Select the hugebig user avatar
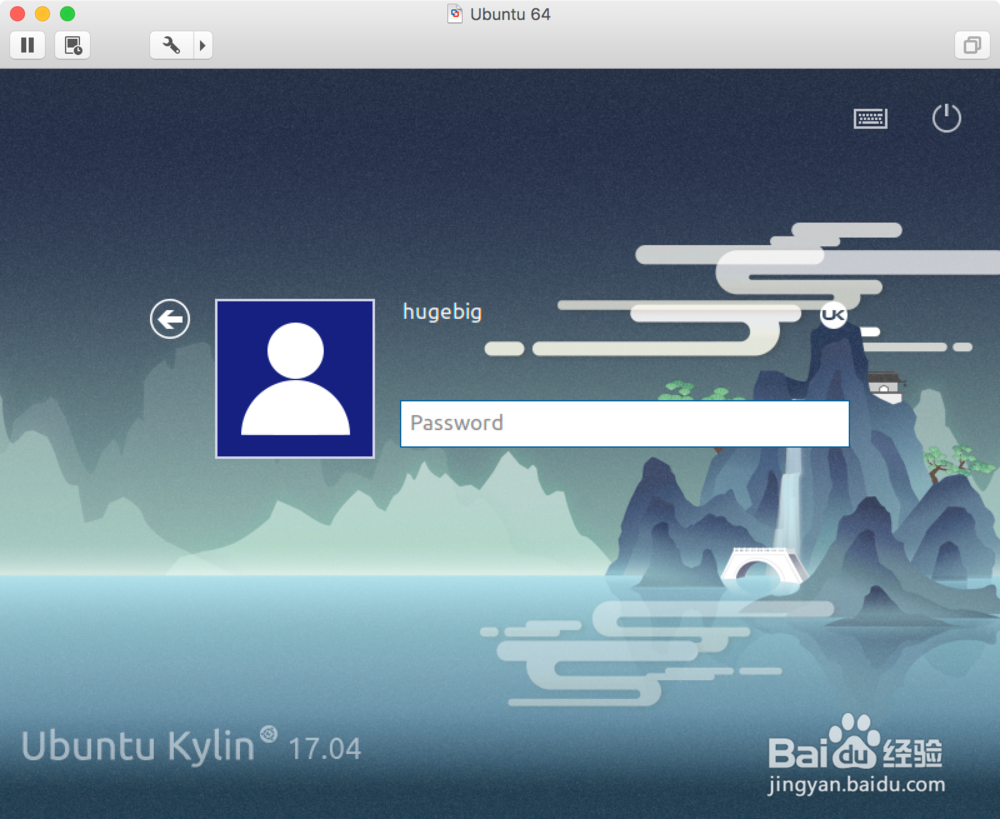1000x819 pixels. click(x=295, y=379)
